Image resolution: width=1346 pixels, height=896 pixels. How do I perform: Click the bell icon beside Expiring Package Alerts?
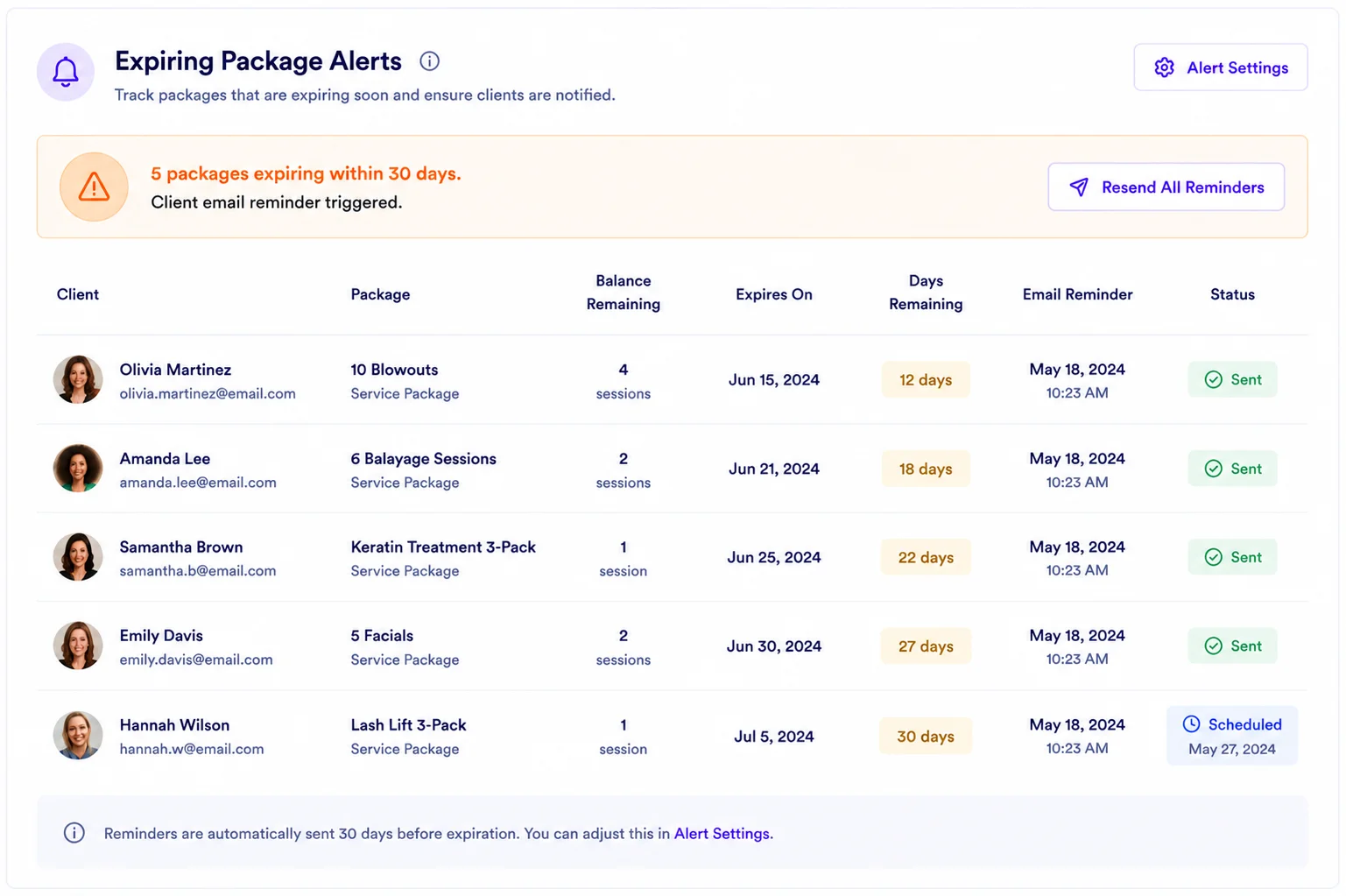pyautogui.click(x=66, y=72)
